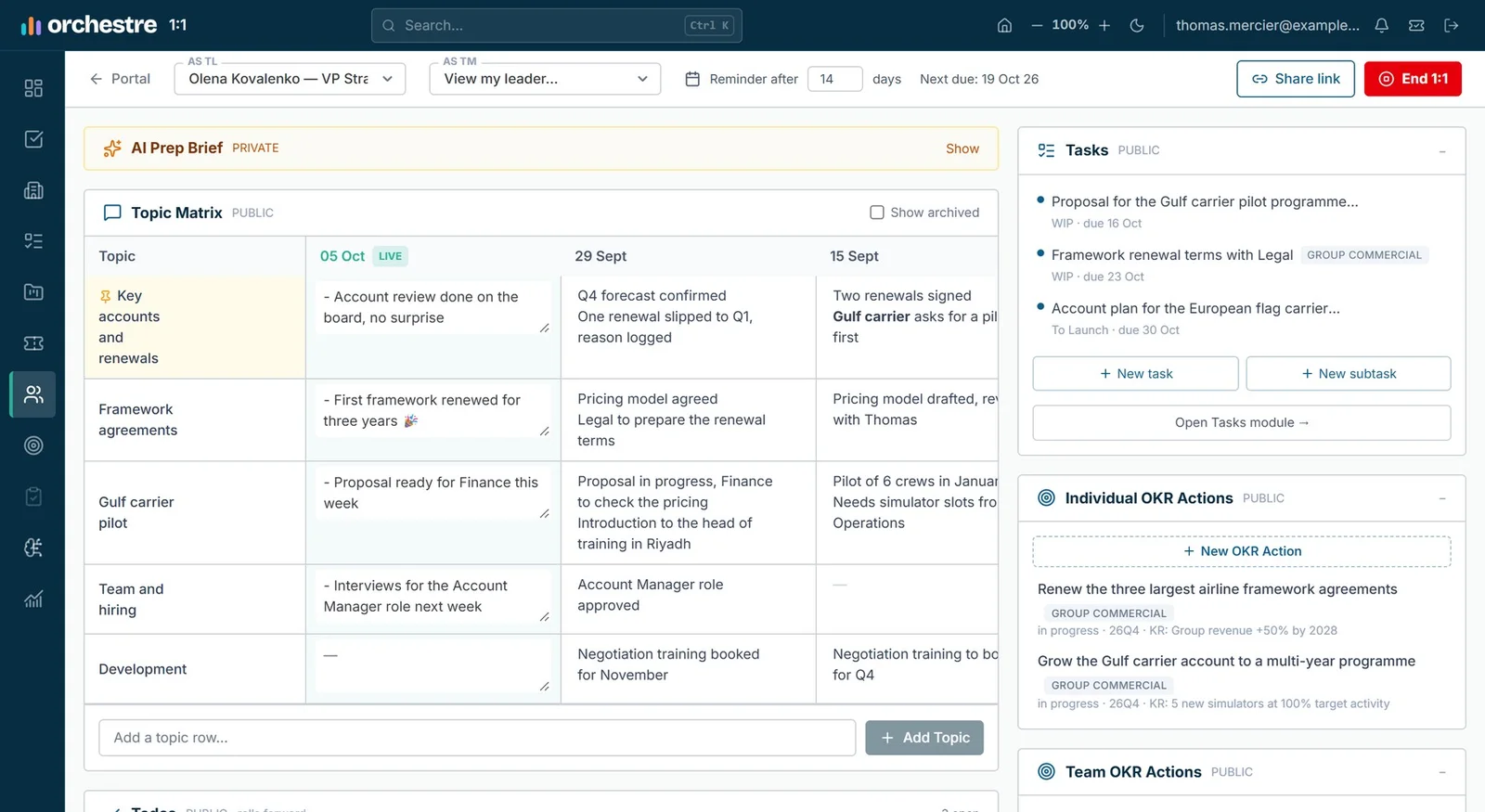Click the Topic Matrix chat icon
The height and width of the screenshot is (812, 1485).
(x=112, y=213)
